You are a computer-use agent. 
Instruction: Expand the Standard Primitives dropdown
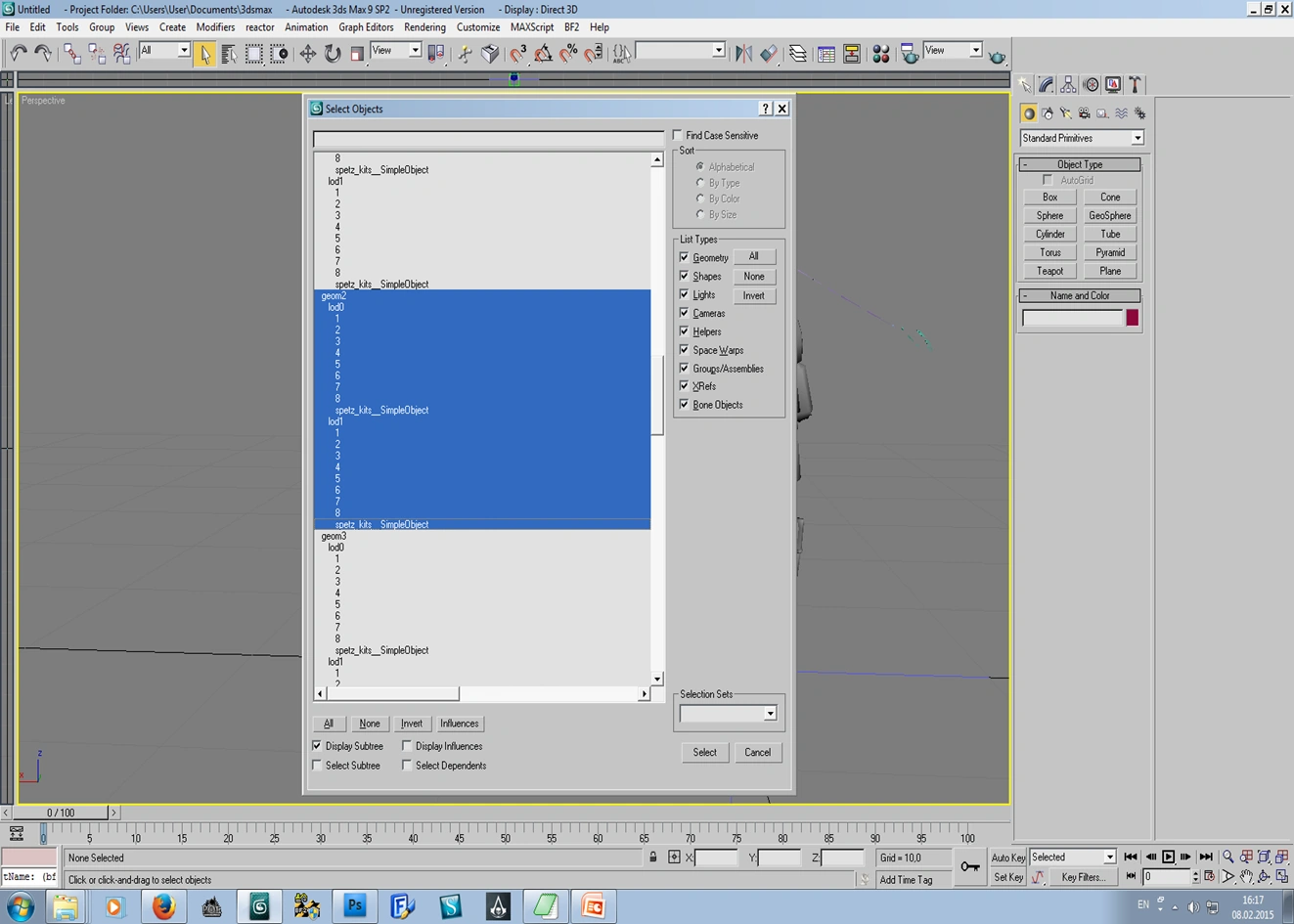(1137, 138)
